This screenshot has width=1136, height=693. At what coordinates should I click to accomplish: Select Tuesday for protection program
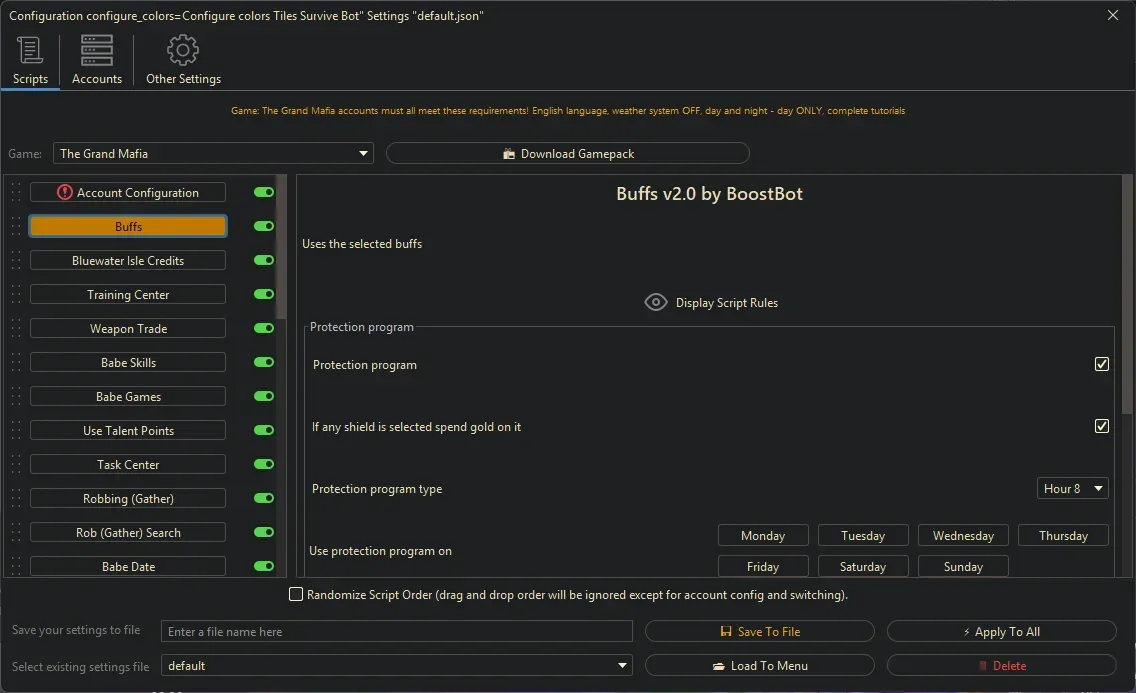click(x=863, y=536)
